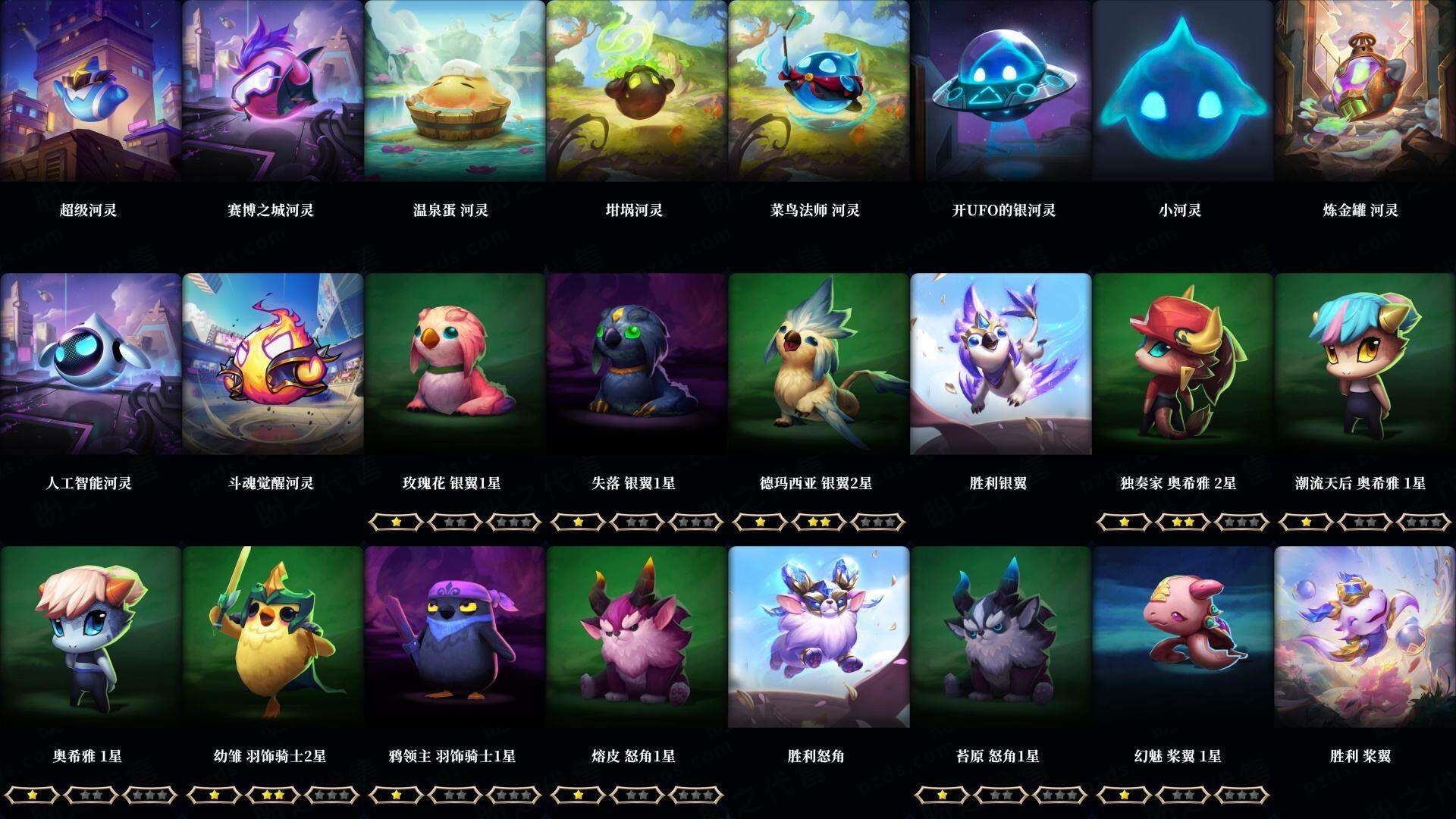Select one-star tier under 潮流天后 奥希雅
Image resolution: width=1456 pixels, height=819 pixels.
click(x=1306, y=522)
